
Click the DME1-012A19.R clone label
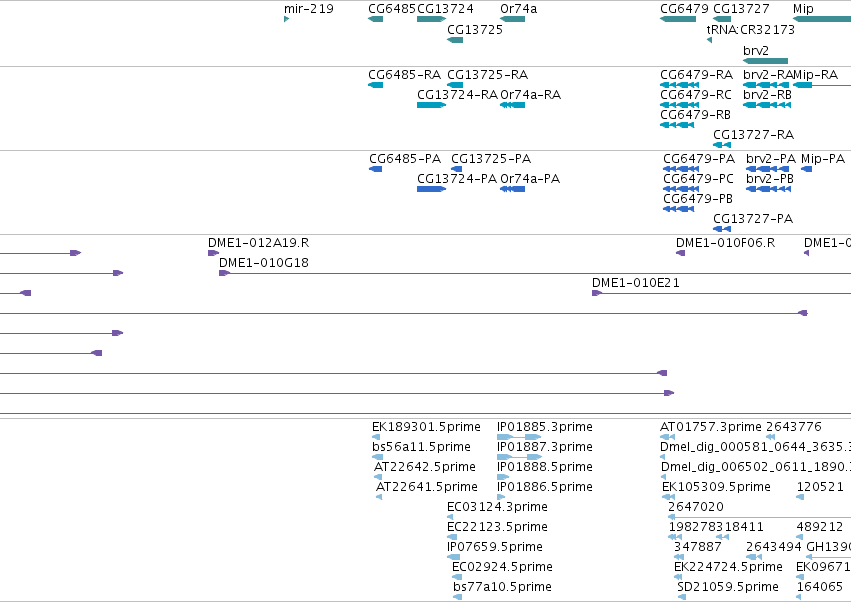click(258, 243)
